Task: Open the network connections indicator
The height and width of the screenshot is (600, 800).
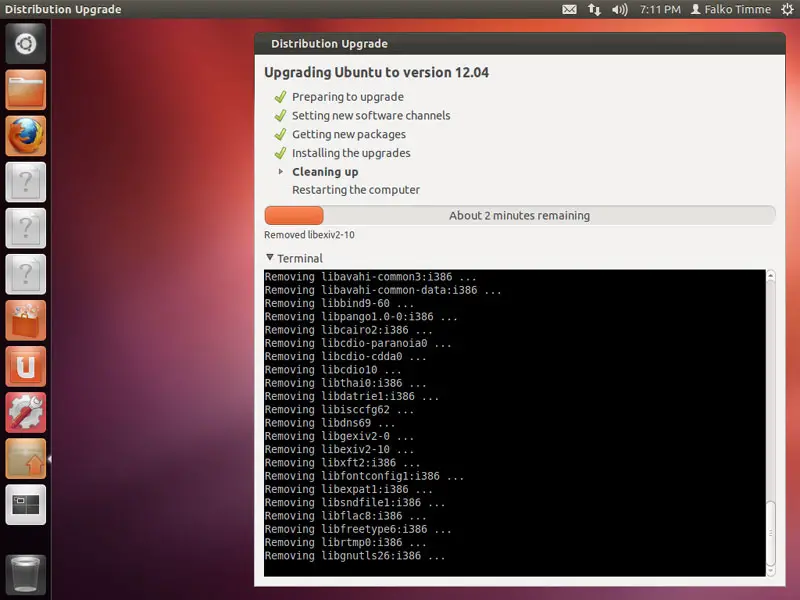Action: pos(594,9)
